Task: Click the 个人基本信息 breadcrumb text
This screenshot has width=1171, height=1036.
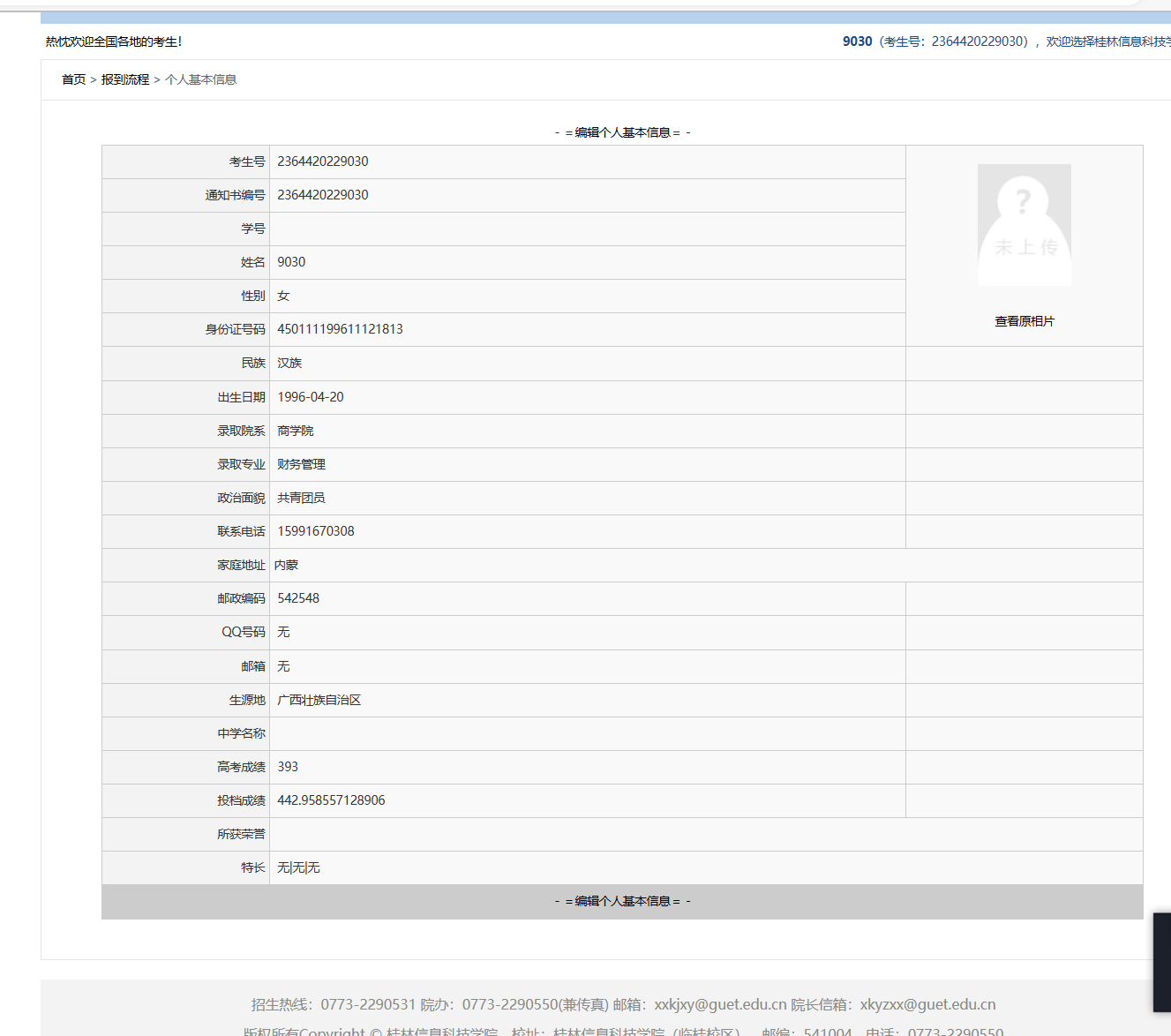Action: click(x=200, y=79)
